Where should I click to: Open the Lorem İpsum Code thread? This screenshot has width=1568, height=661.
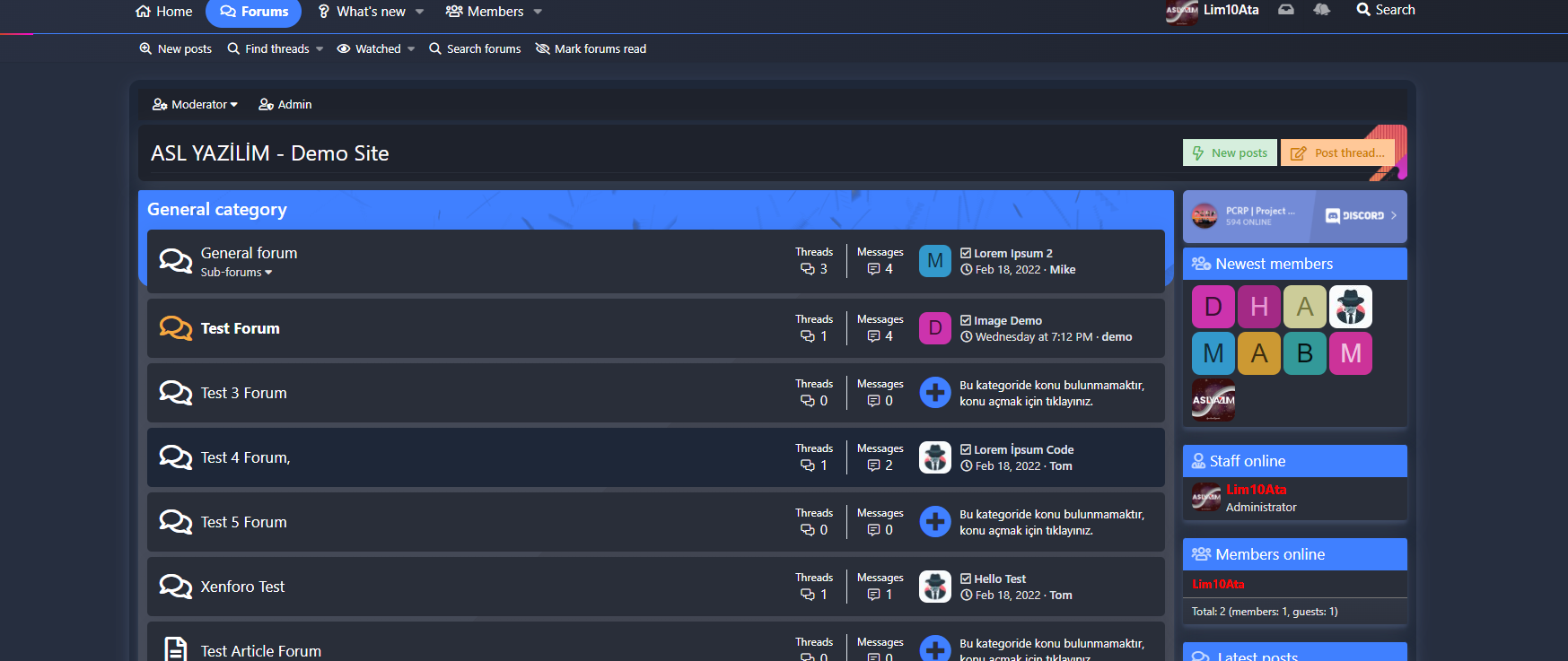1024,449
